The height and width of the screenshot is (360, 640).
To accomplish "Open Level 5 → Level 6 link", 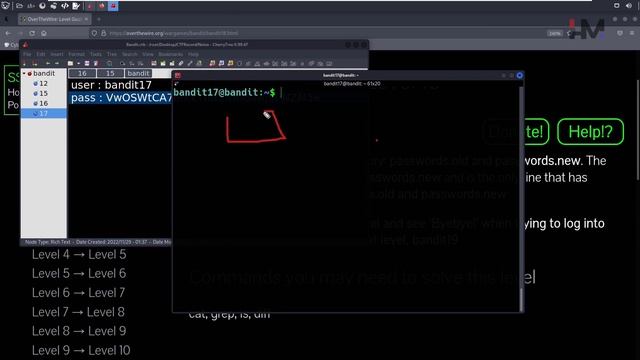I will coord(79,274).
